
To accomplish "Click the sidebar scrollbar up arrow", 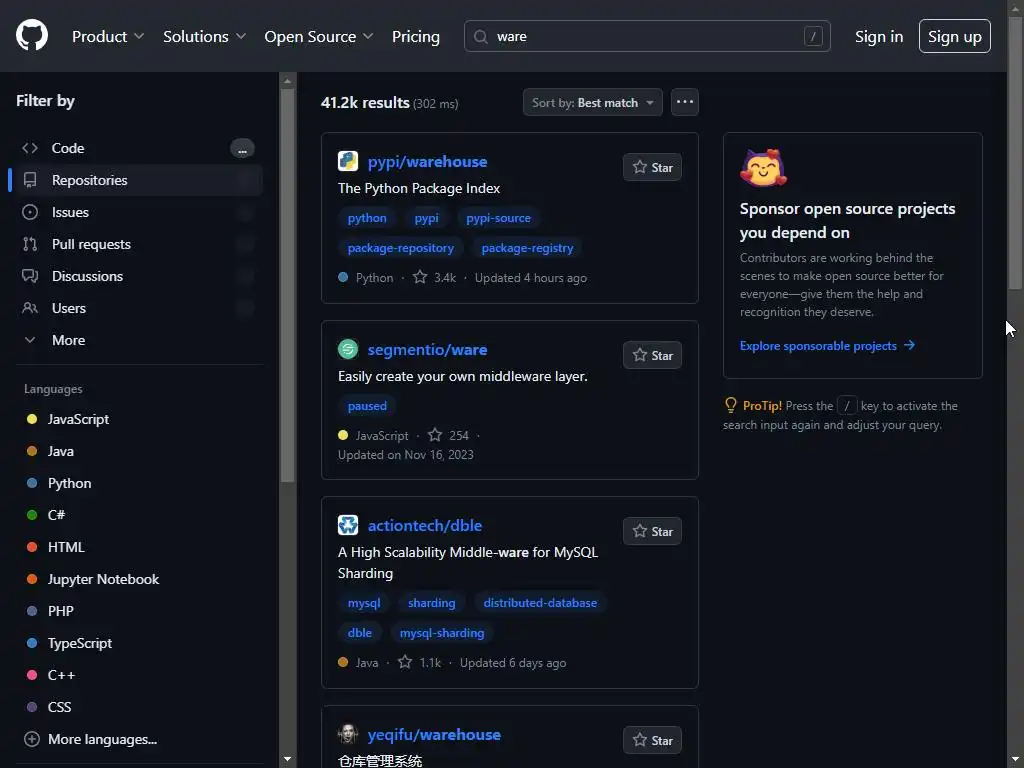I will point(287,81).
